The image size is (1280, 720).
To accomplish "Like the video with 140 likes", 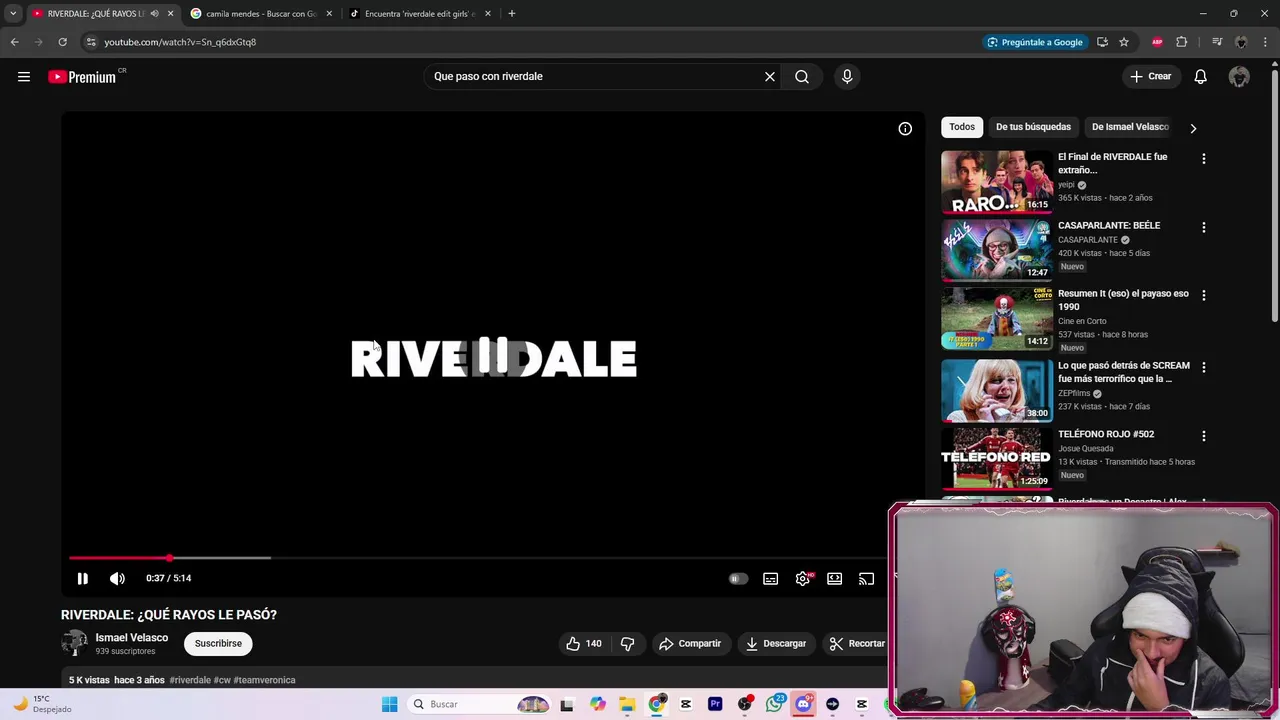I will [584, 644].
